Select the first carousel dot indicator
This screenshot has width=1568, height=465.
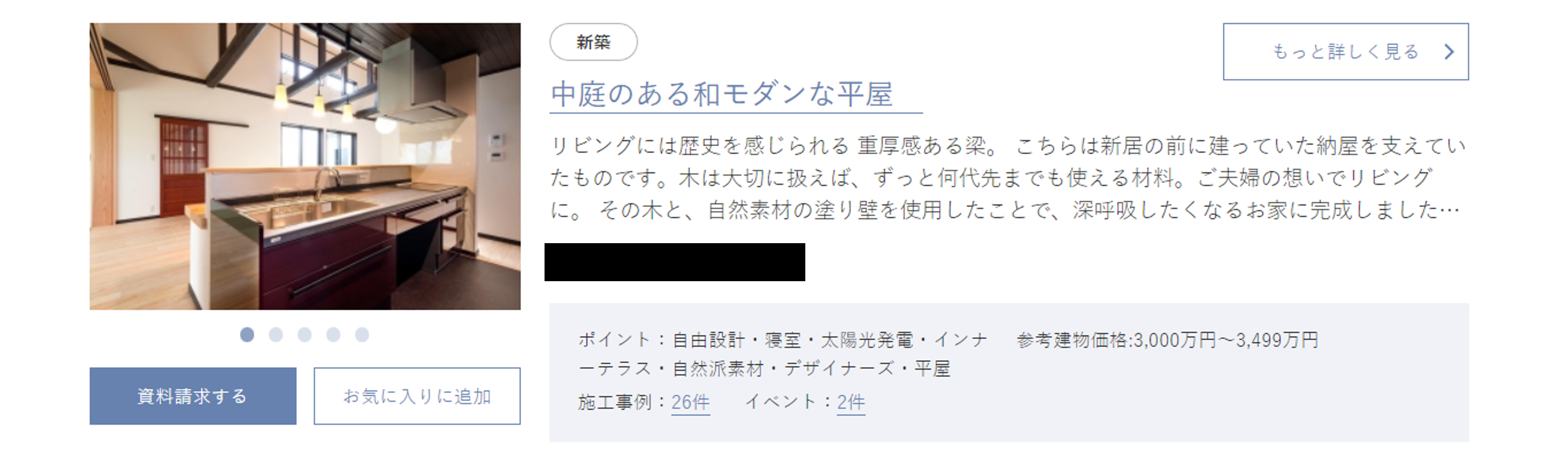coord(247,335)
